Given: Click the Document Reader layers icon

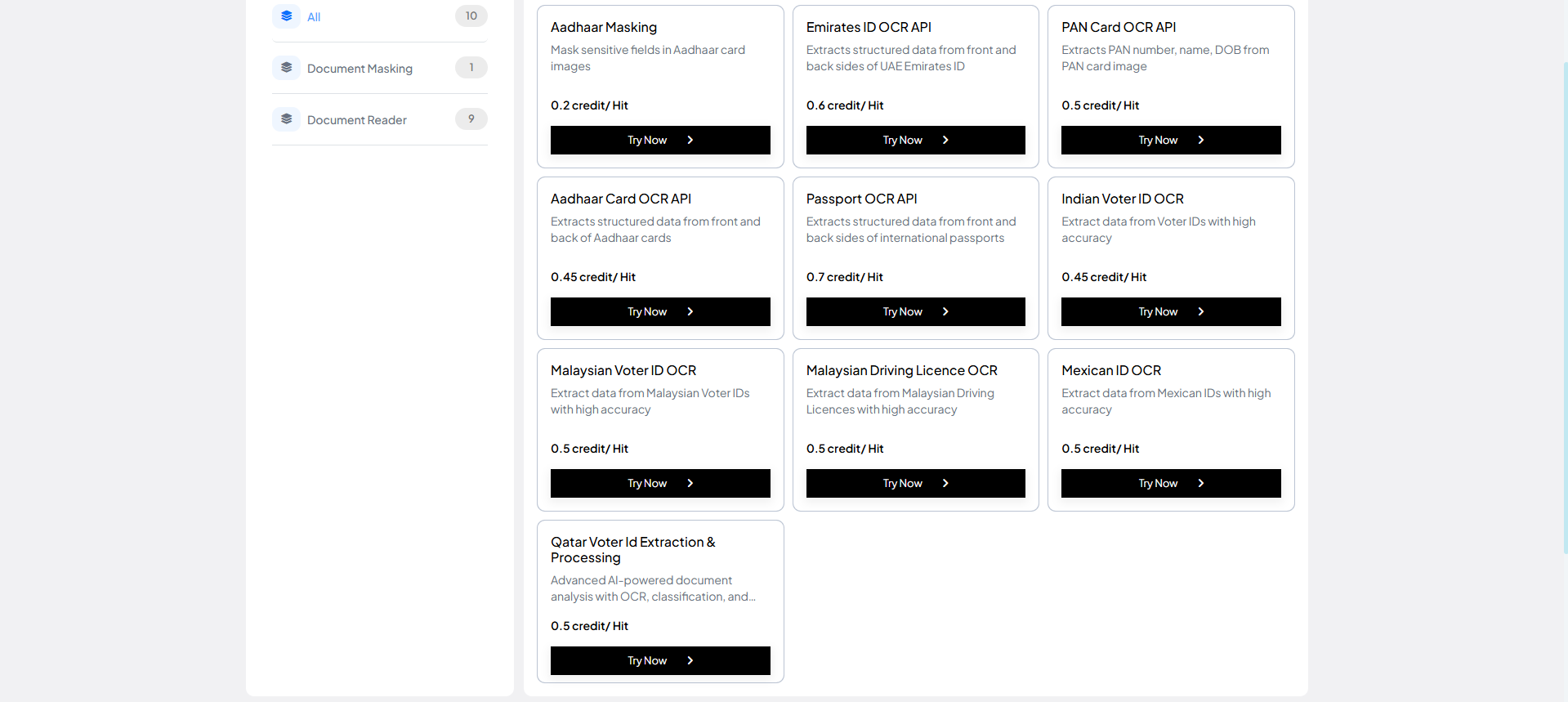Looking at the screenshot, I should [x=286, y=119].
